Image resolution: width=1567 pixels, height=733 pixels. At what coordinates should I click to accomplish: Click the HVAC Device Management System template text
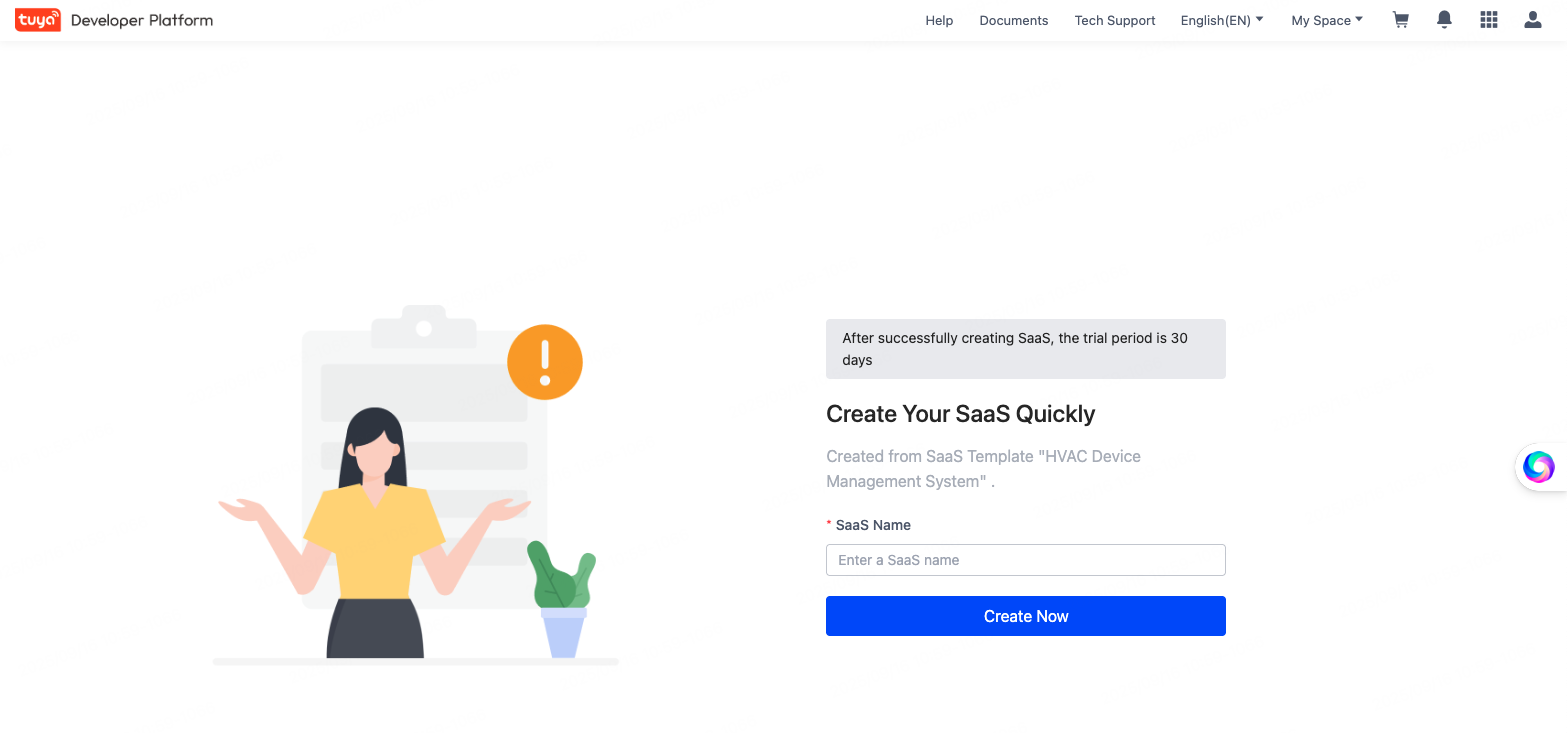(983, 468)
